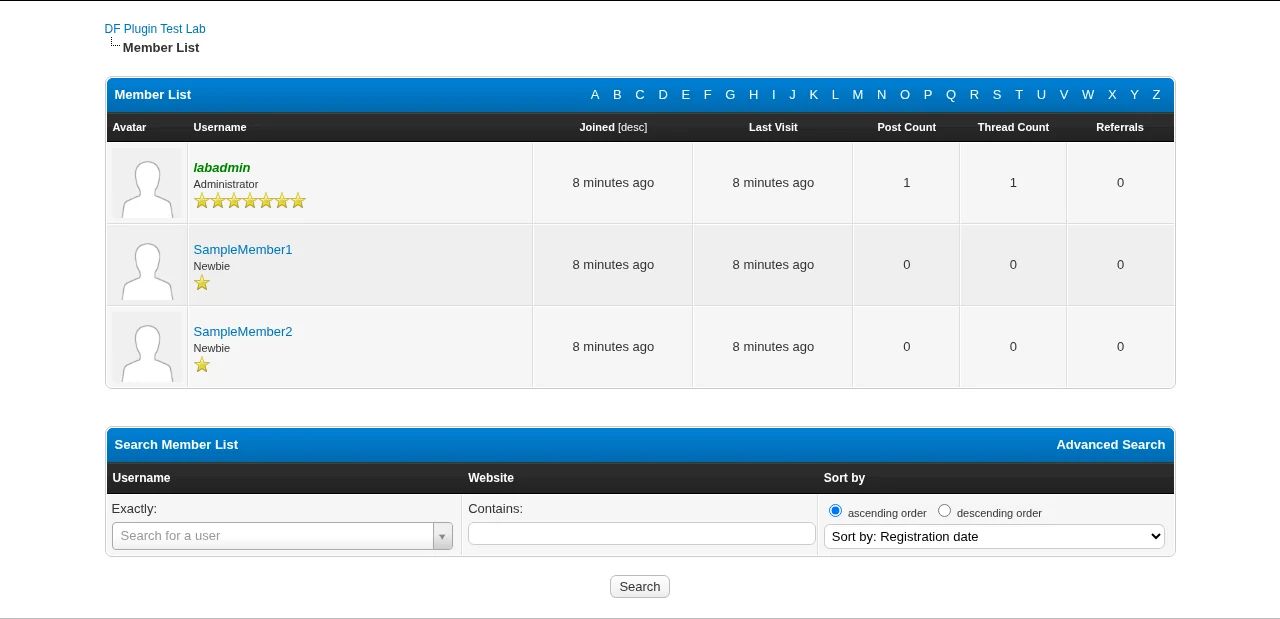Click SampleMember2's single star icon
The height and width of the screenshot is (619, 1280).
[x=202, y=365]
